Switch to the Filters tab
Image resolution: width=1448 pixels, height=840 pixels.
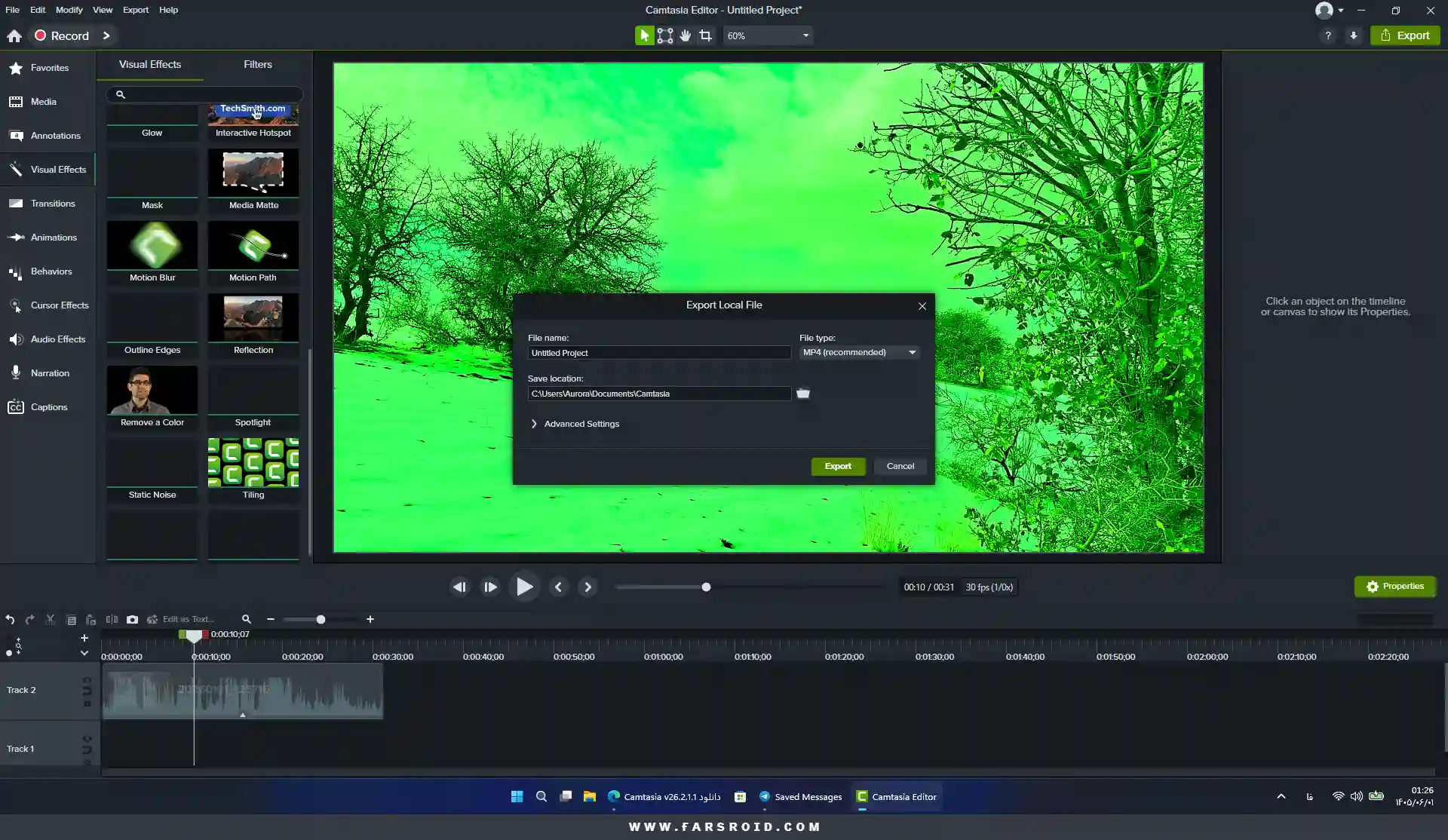click(x=257, y=65)
